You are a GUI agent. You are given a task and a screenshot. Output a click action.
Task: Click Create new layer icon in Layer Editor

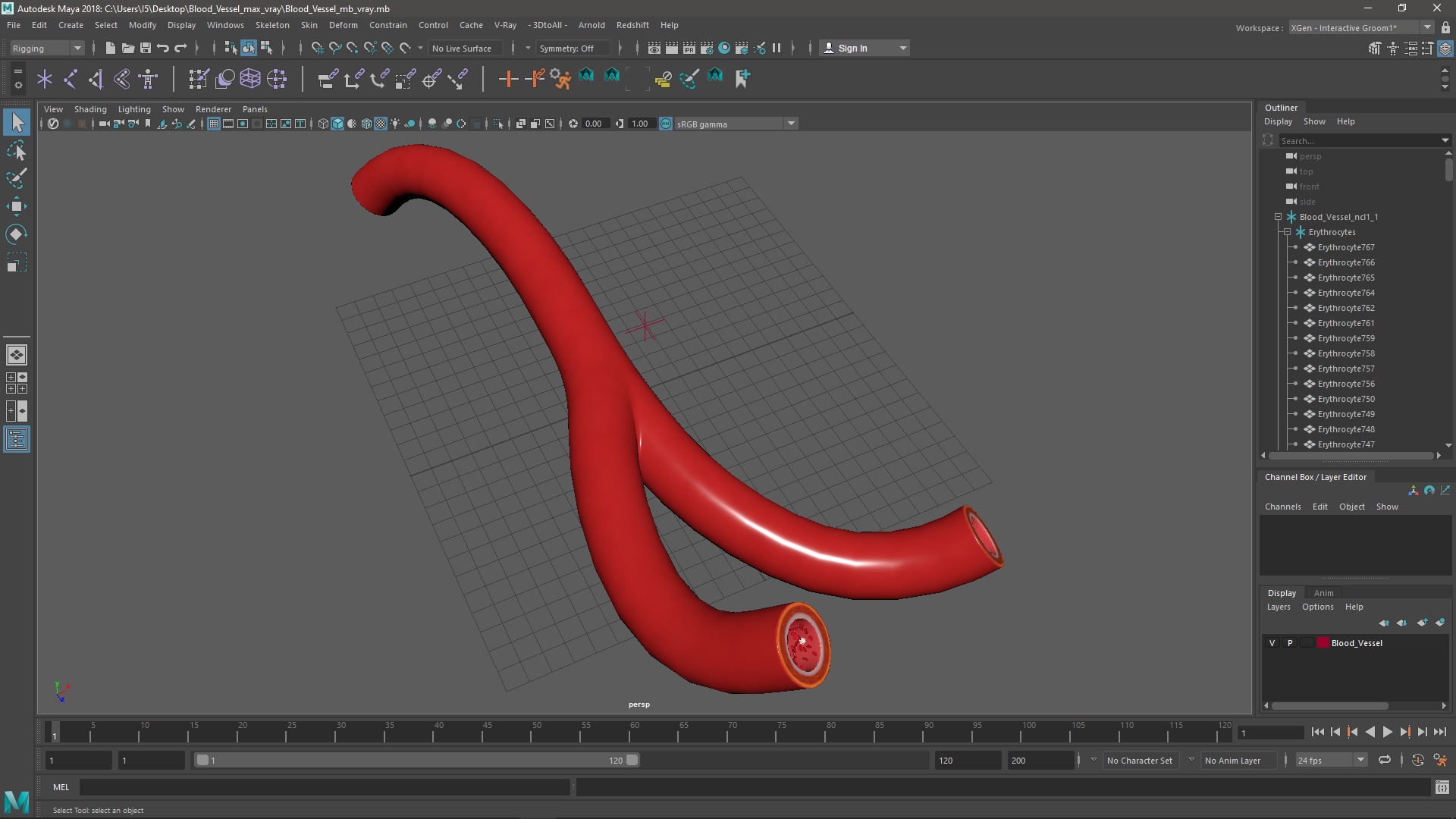pos(1422,623)
